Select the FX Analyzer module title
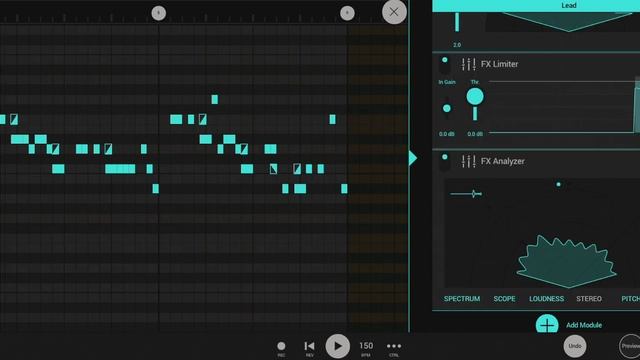 pos(502,161)
